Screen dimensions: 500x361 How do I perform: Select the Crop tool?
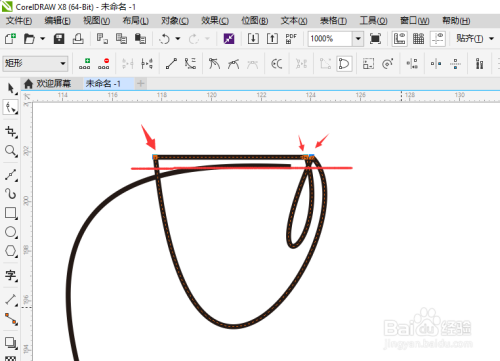(11, 132)
